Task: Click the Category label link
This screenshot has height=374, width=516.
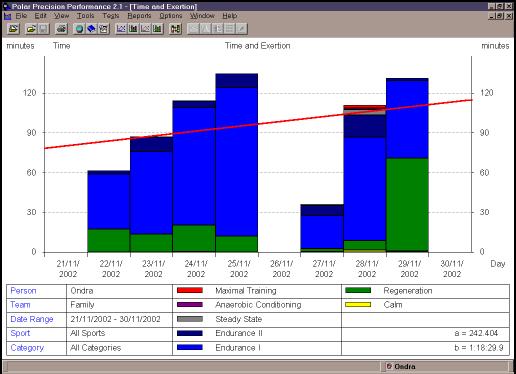Action: click(27, 348)
